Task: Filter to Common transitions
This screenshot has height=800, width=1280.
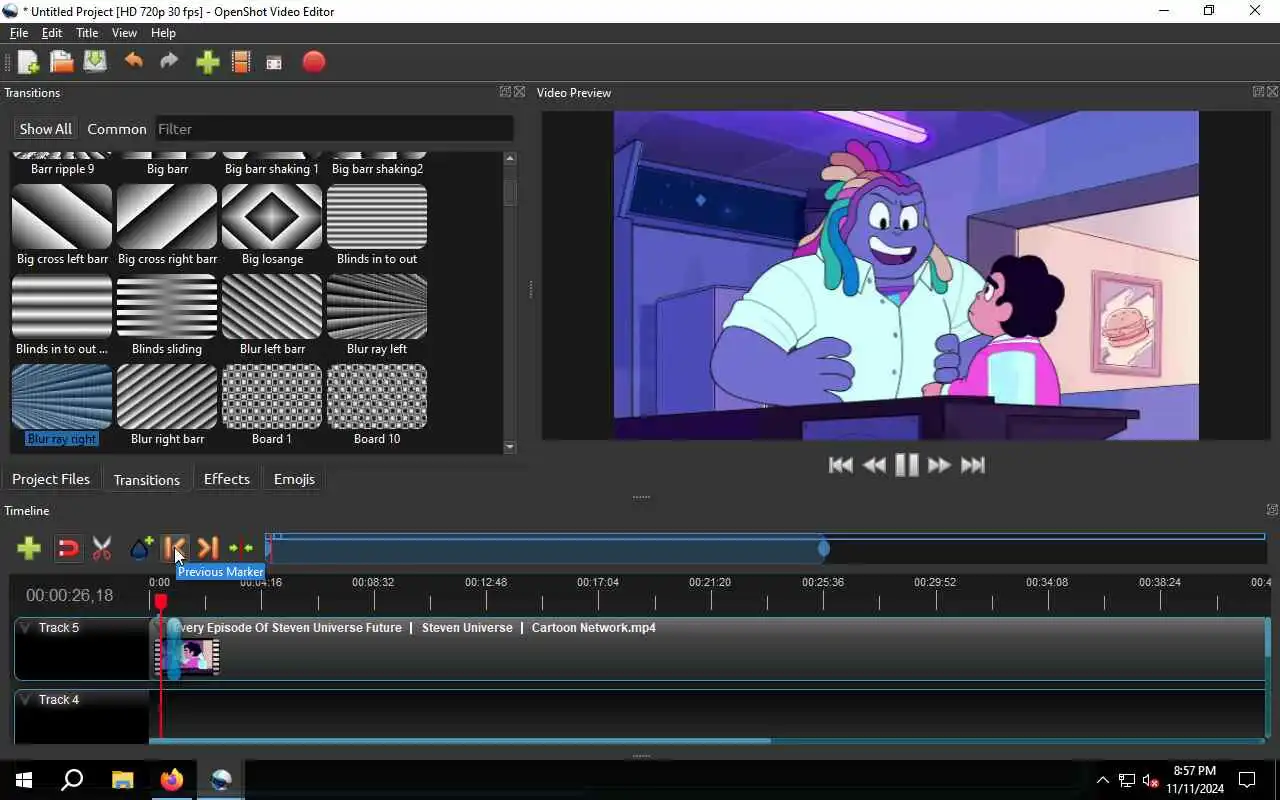Action: pos(117,129)
